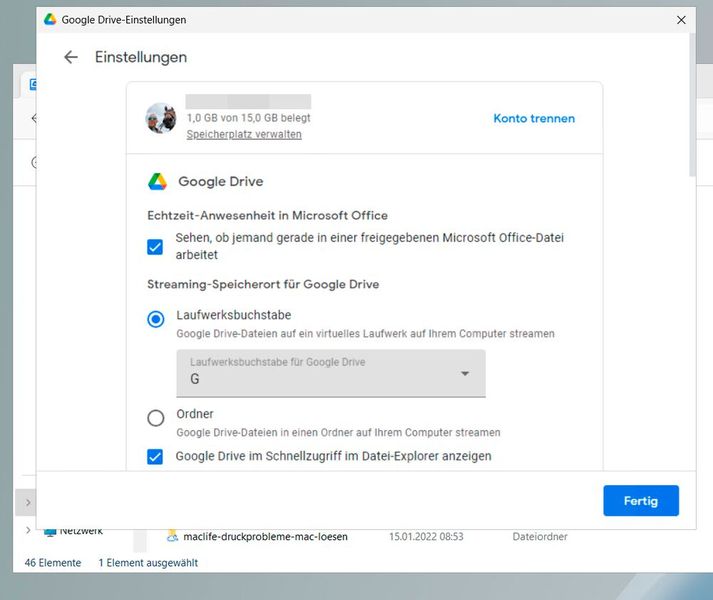Image resolution: width=713 pixels, height=600 pixels.
Task: Click the 46 Elemente status bar text
Action: pyautogui.click(x=53, y=563)
